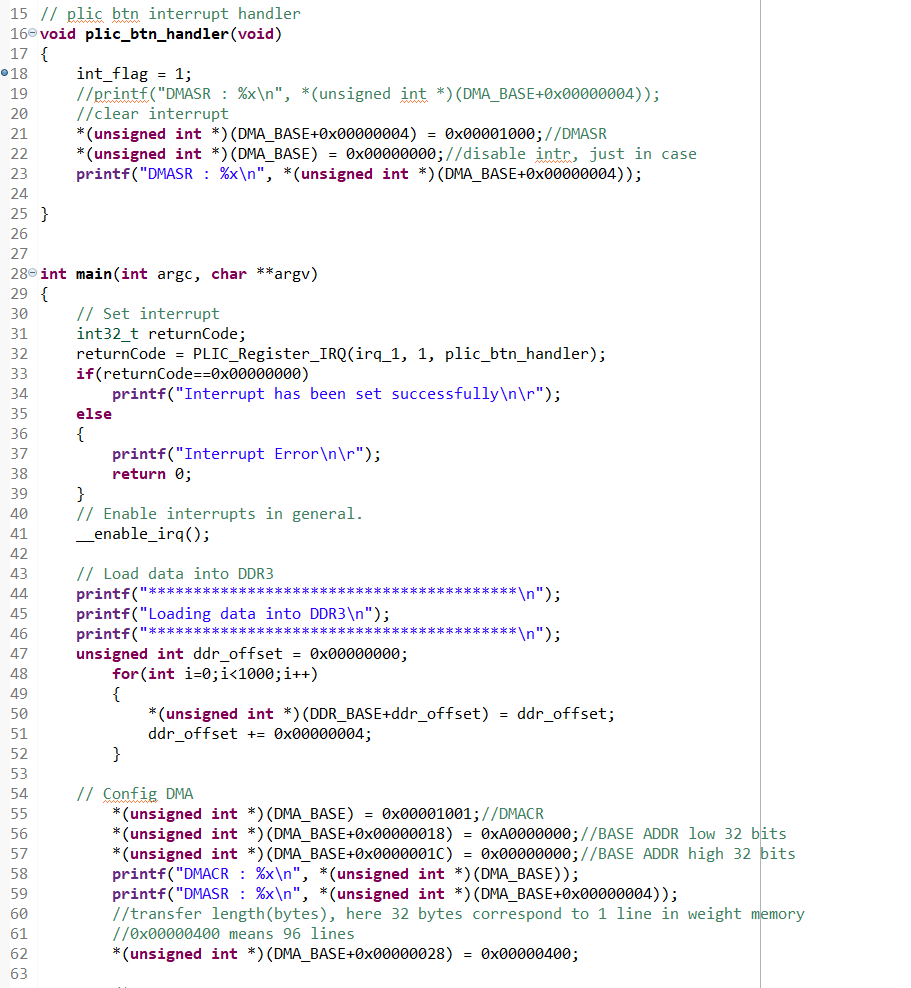Click the __enable_irq() call
Viewport: 911px width, 988px height.
143,534
